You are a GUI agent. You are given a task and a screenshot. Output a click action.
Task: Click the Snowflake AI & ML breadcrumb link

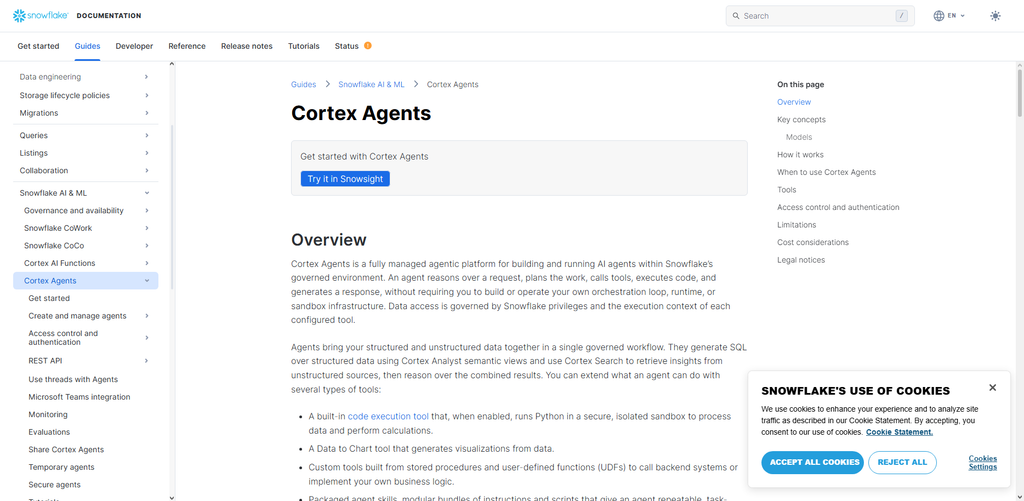(x=371, y=84)
